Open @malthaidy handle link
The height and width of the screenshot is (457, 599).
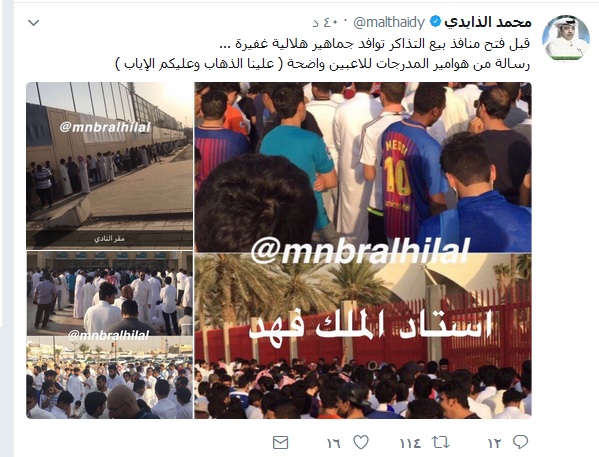(389, 23)
